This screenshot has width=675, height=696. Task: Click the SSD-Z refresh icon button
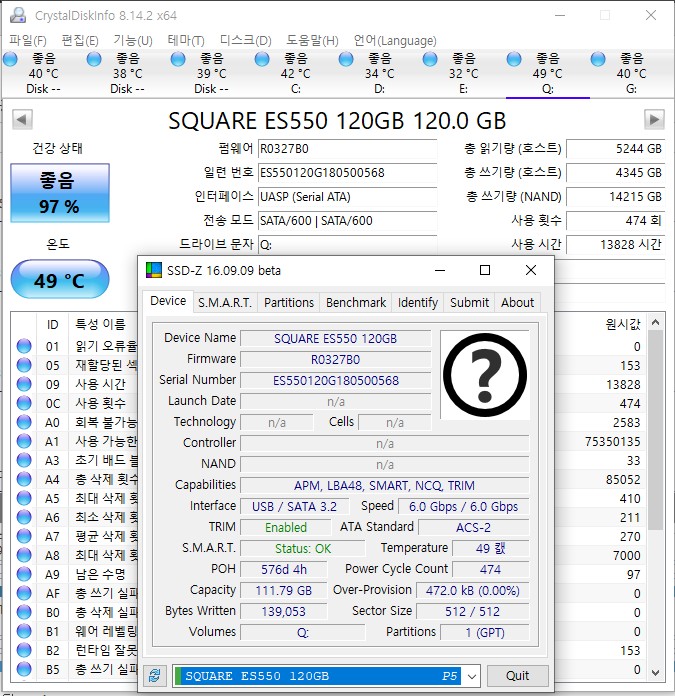[154, 676]
